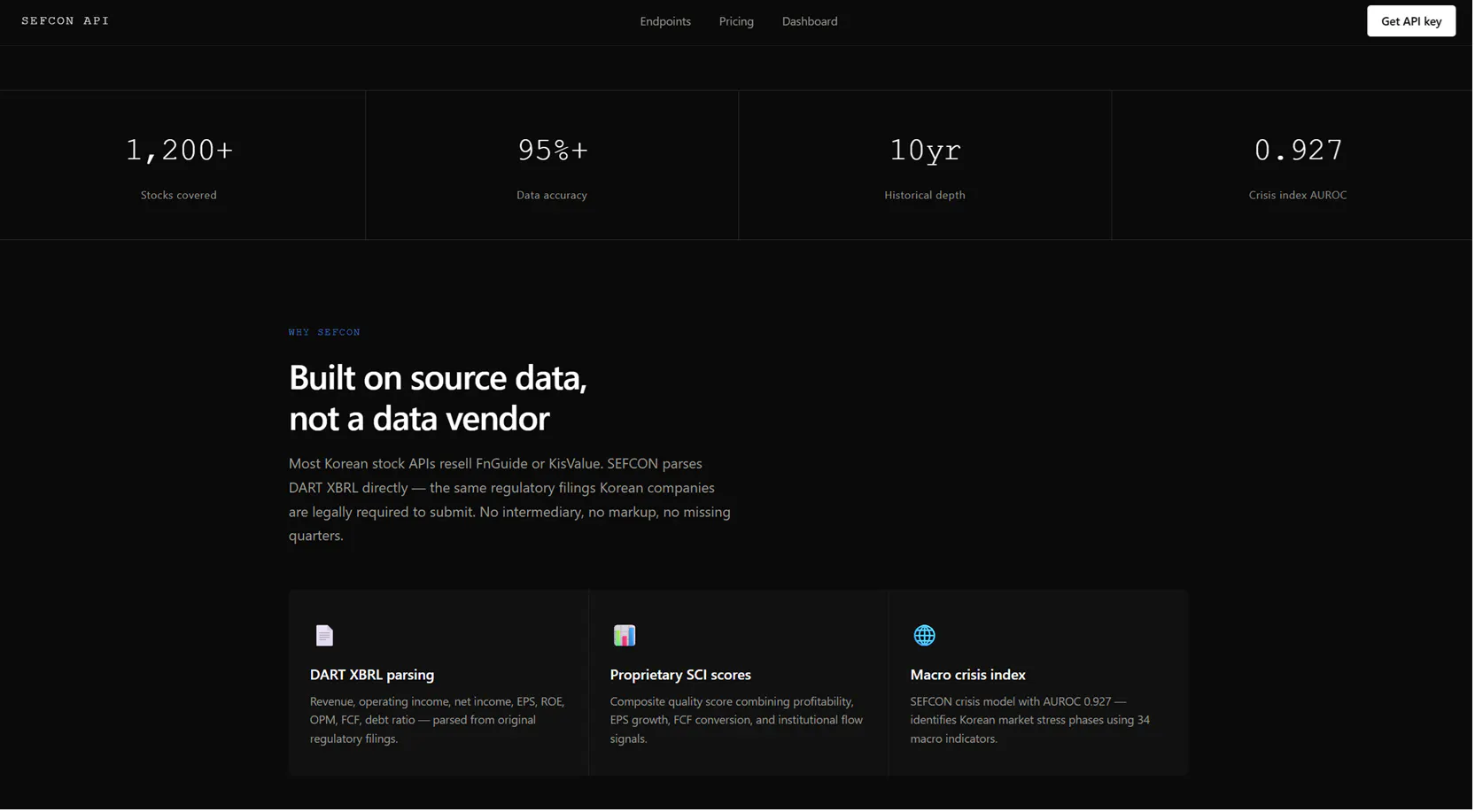
Task: Click the Crisis index AUROC label
Action: (x=1300, y=196)
